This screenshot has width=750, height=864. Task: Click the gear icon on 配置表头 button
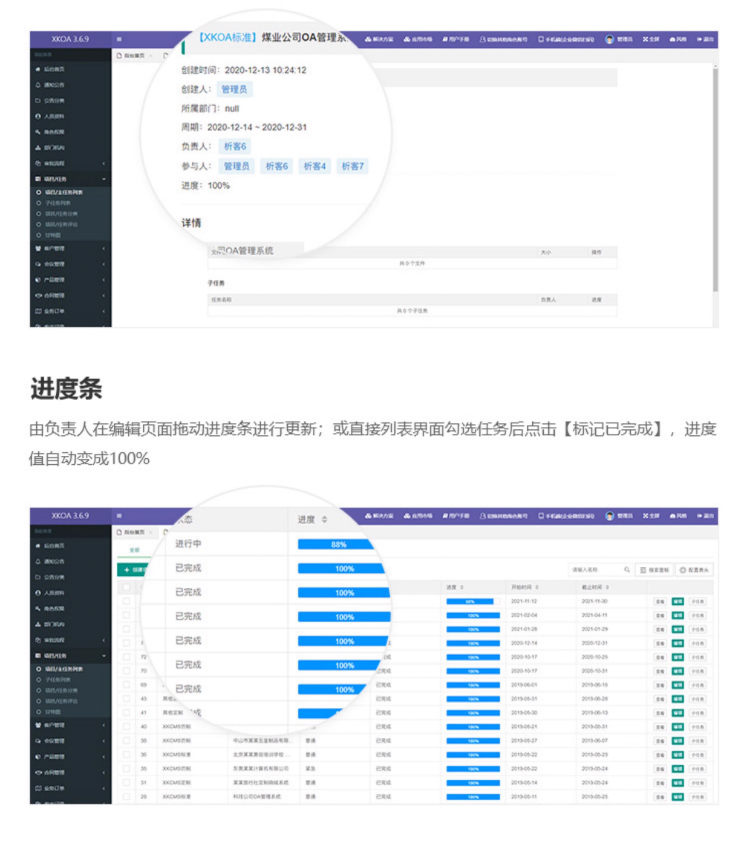tap(684, 569)
